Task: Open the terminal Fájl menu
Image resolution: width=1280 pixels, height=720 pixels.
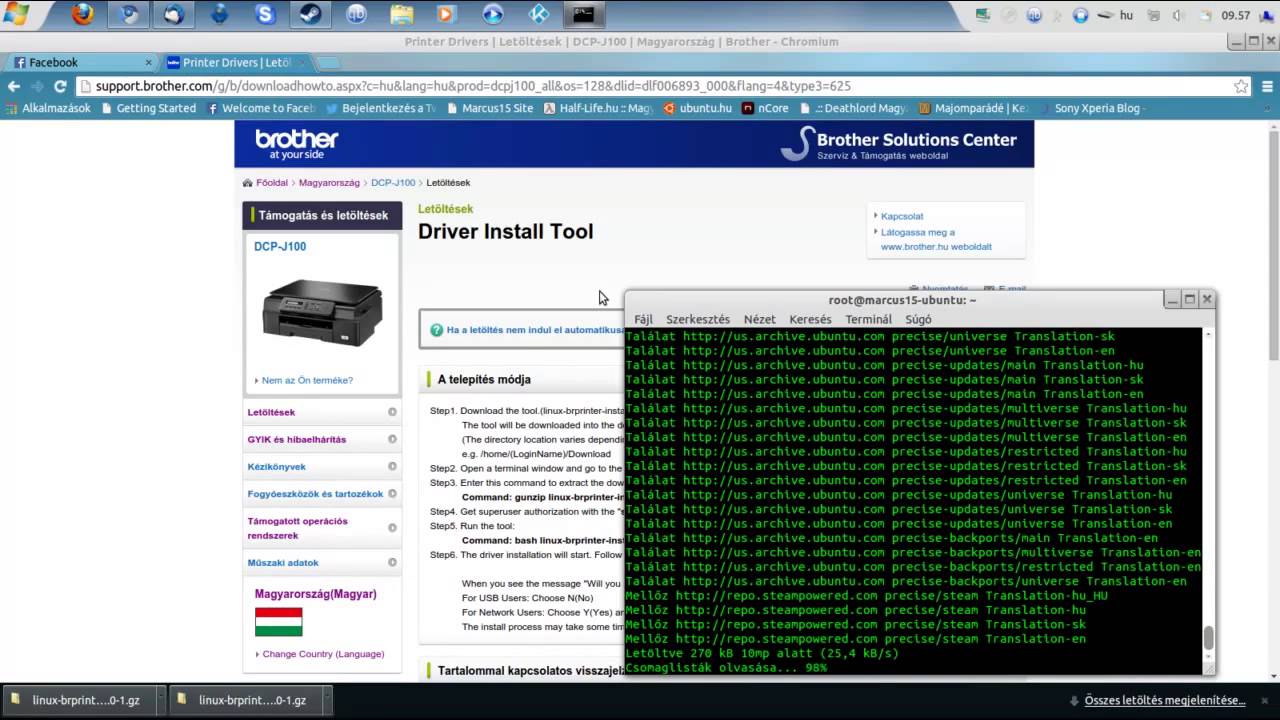Action: 643,319
